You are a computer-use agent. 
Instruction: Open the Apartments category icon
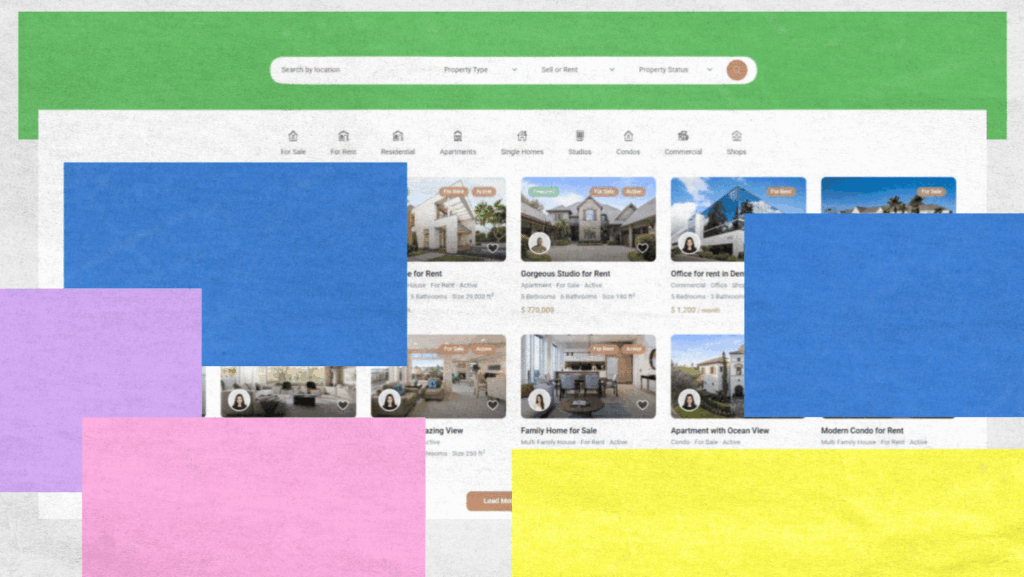tap(458, 140)
